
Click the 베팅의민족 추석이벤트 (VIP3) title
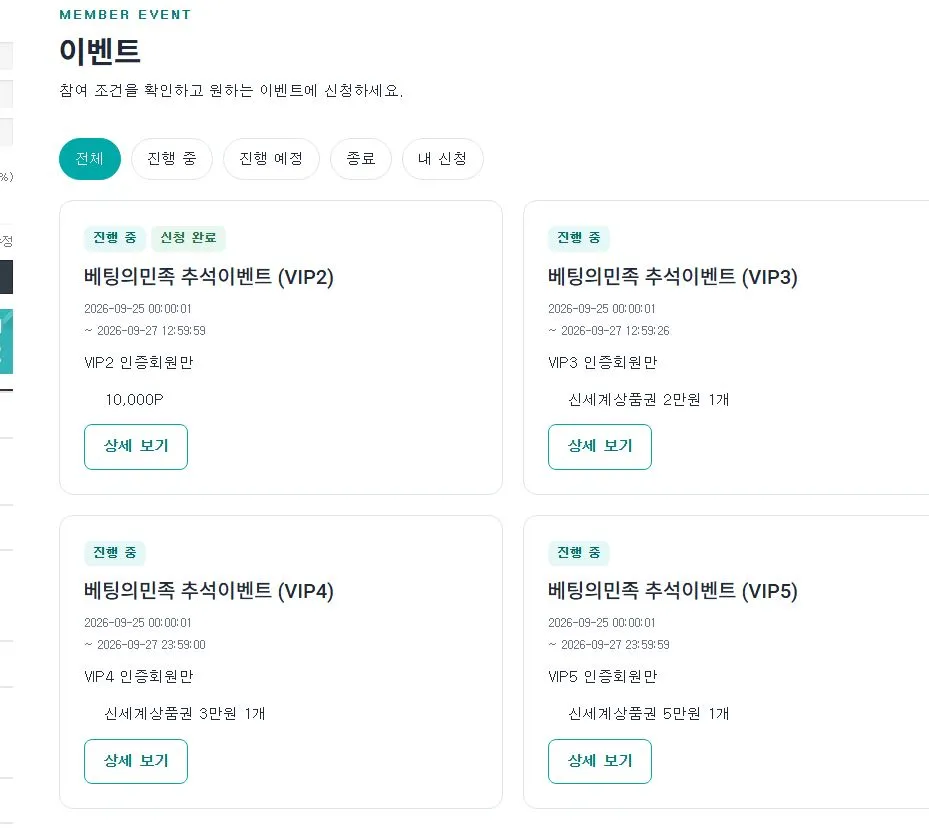[672, 277]
